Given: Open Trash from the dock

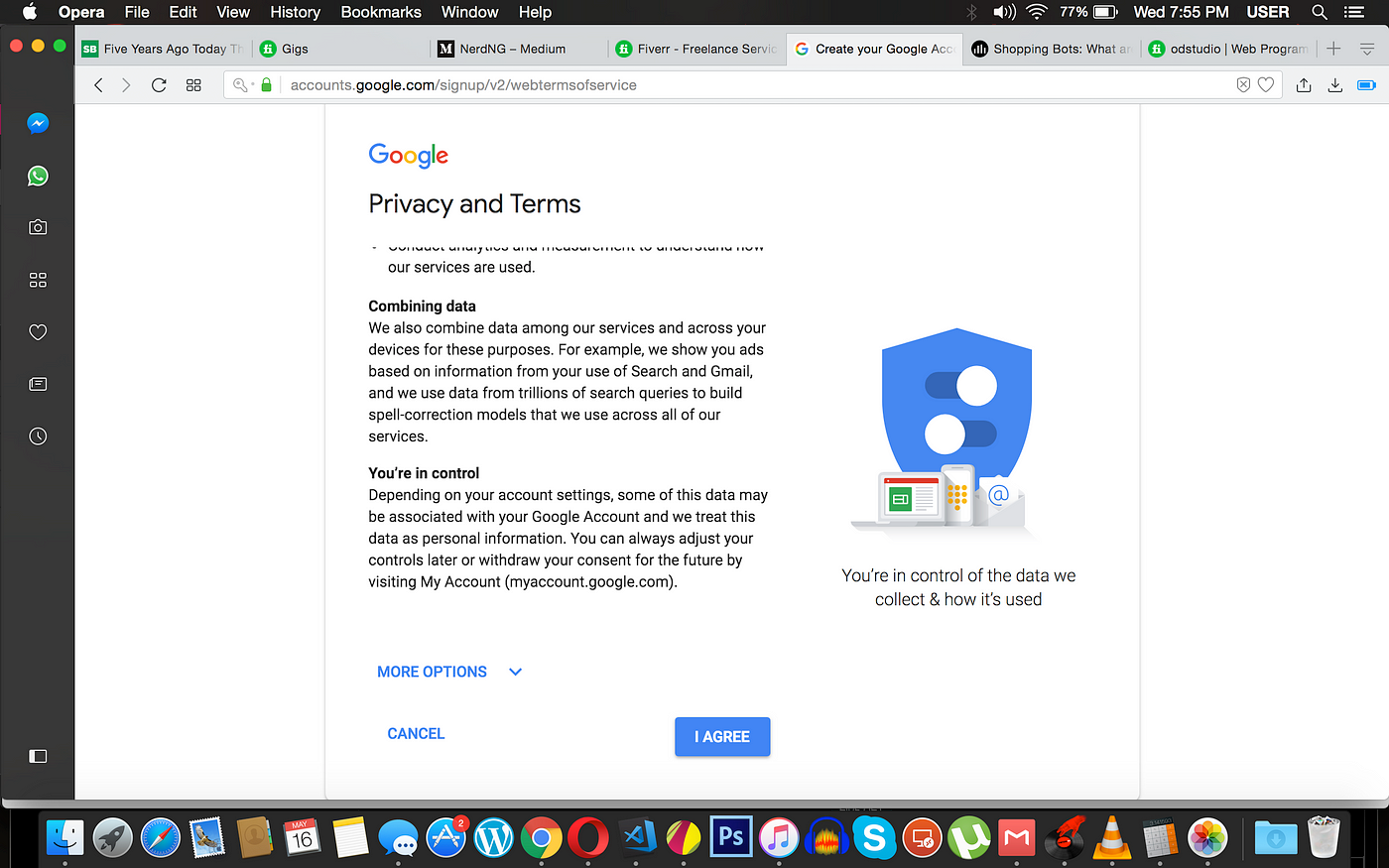Looking at the screenshot, I should click(1324, 837).
